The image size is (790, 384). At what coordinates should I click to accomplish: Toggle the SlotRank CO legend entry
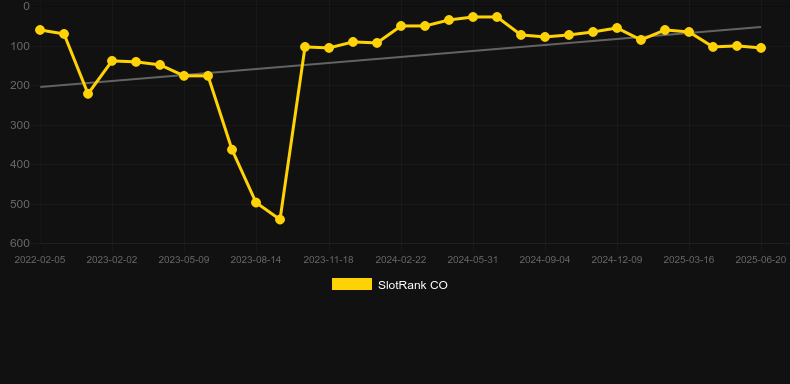389,285
